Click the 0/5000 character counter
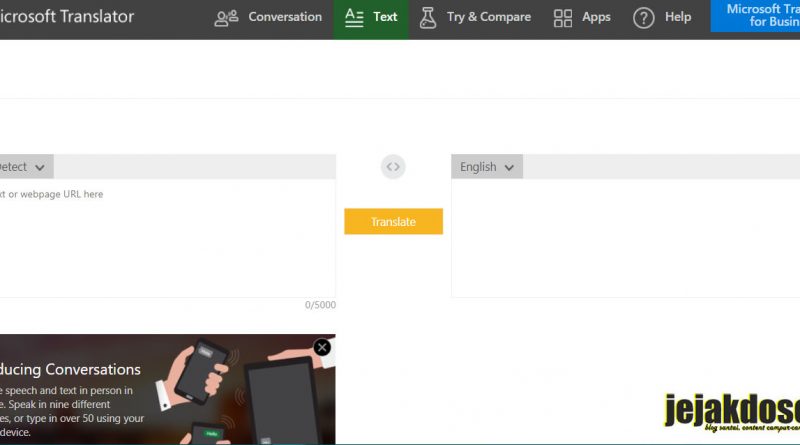Image resolution: width=800 pixels, height=445 pixels. click(x=320, y=305)
